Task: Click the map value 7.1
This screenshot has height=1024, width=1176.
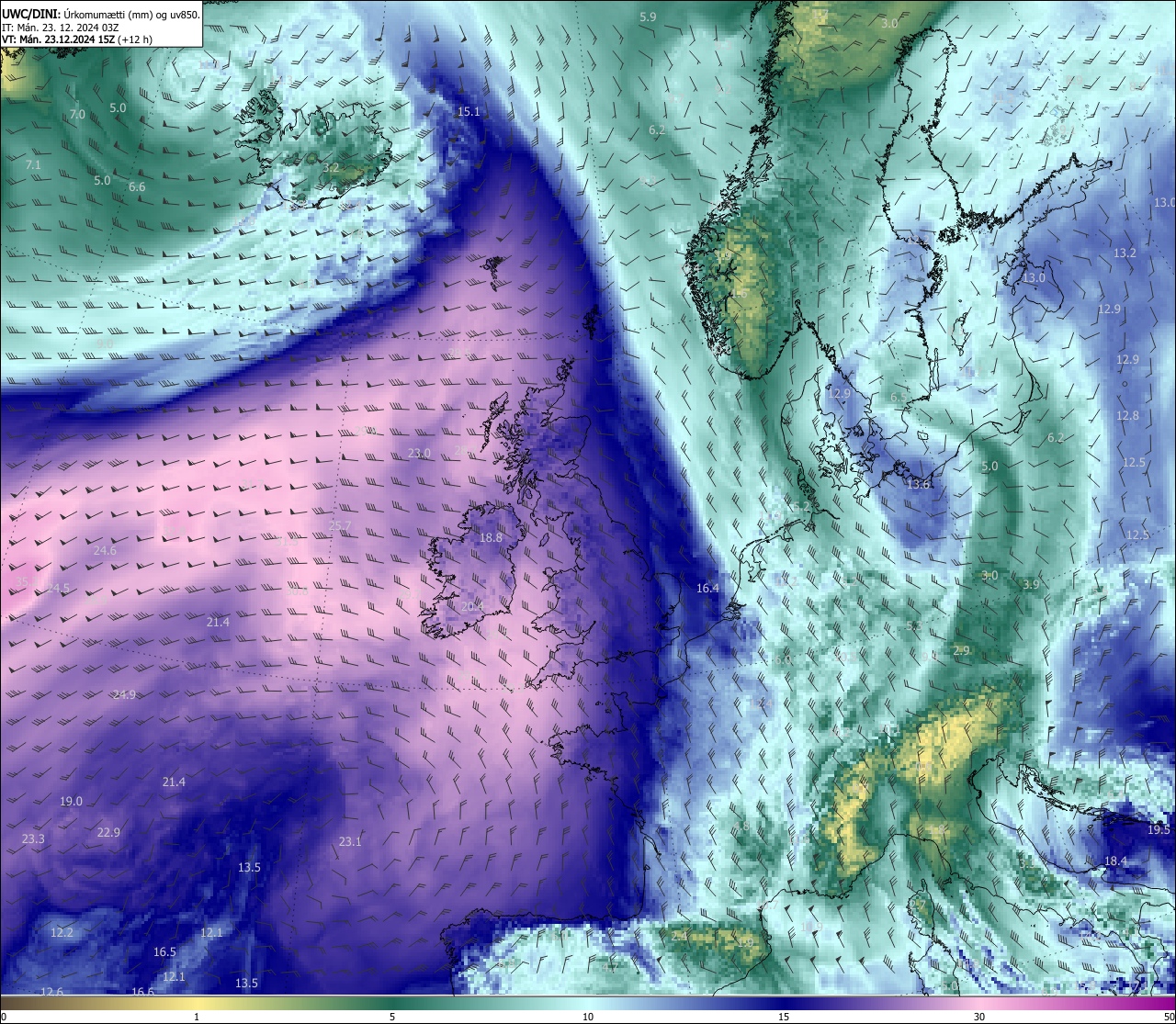Action: pyautogui.click(x=33, y=165)
